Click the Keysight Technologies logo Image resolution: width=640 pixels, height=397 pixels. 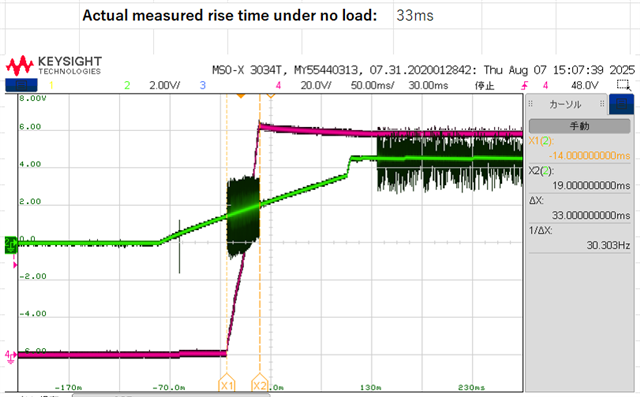click(53, 66)
